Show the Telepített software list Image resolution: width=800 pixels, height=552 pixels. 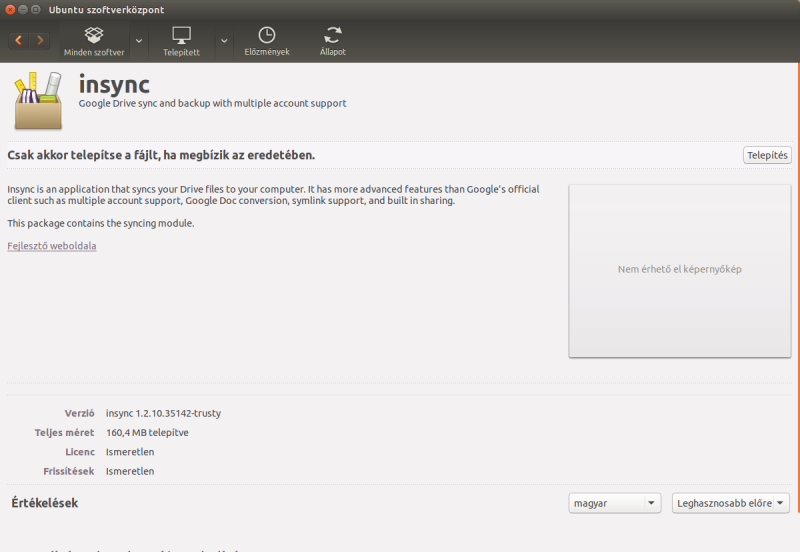point(181,41)
